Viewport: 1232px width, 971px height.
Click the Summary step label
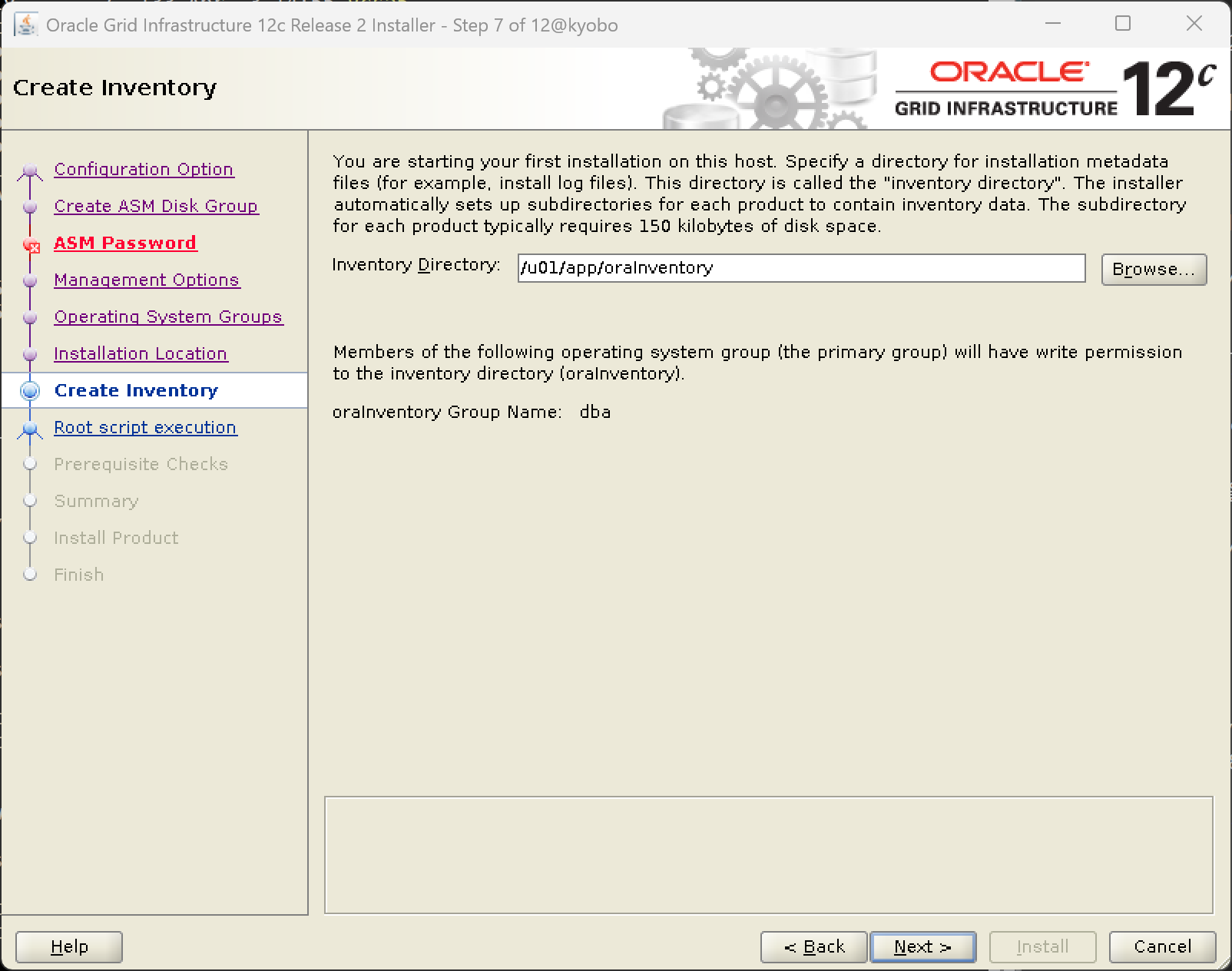pyautogui.click(x=96, y=501)
